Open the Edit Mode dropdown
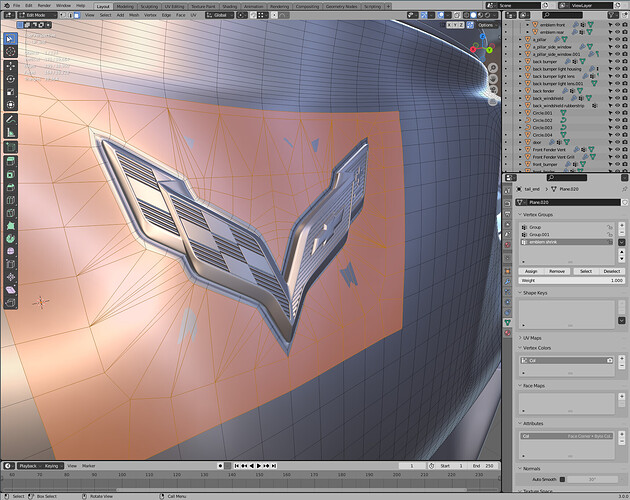The image size is (630, 500). (38, 15)
